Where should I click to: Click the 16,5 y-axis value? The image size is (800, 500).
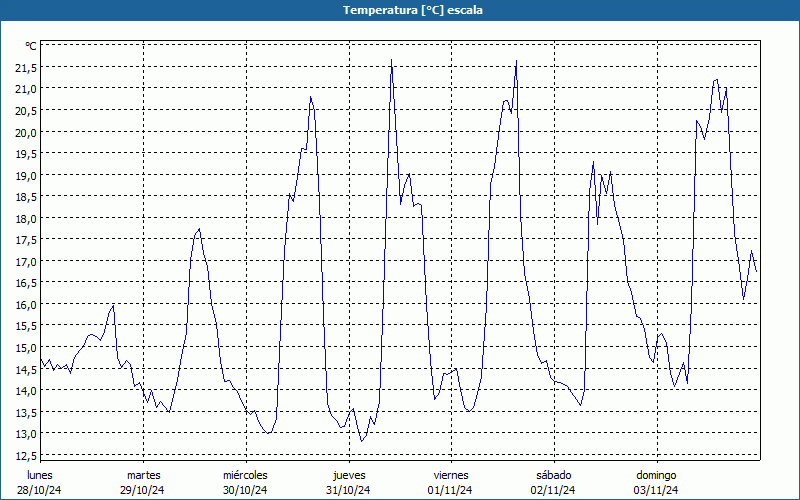coord(26,283)
